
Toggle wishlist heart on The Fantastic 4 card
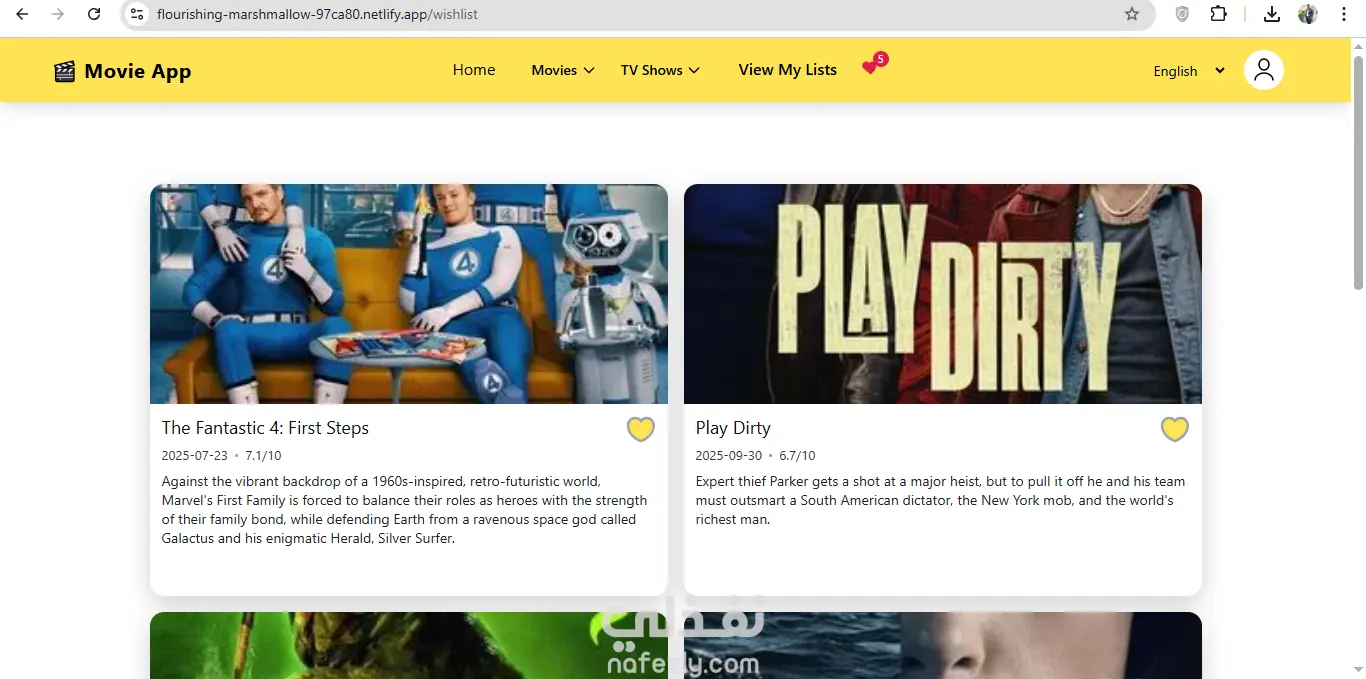point(641,429)
